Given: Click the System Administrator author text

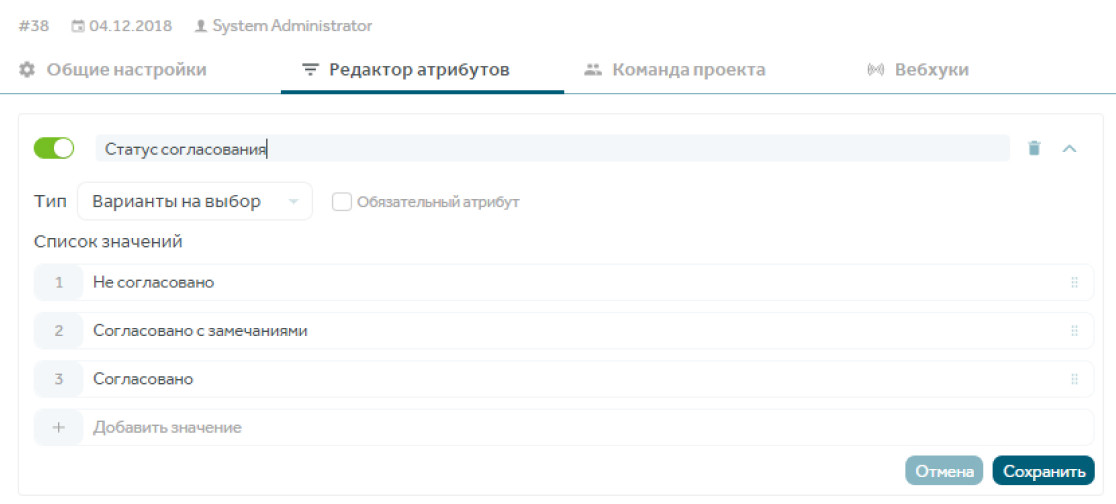Looking at the screenshot, I should [292, 26].
